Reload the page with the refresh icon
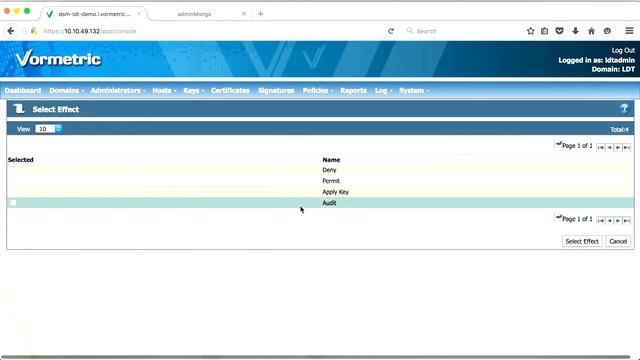640x360 pixels. (391, 31)
